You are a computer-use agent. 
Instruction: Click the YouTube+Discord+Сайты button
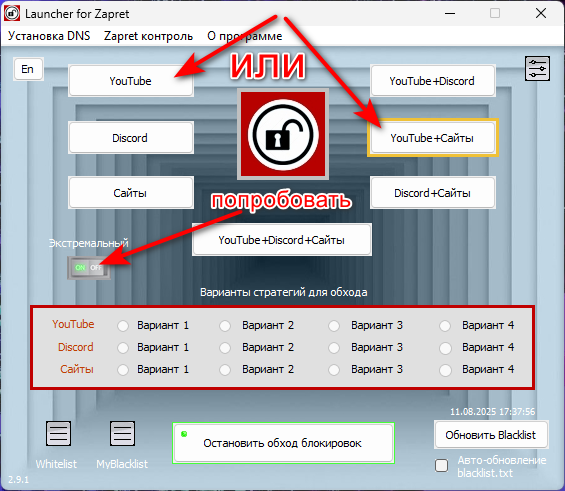(x=282, y=240)
